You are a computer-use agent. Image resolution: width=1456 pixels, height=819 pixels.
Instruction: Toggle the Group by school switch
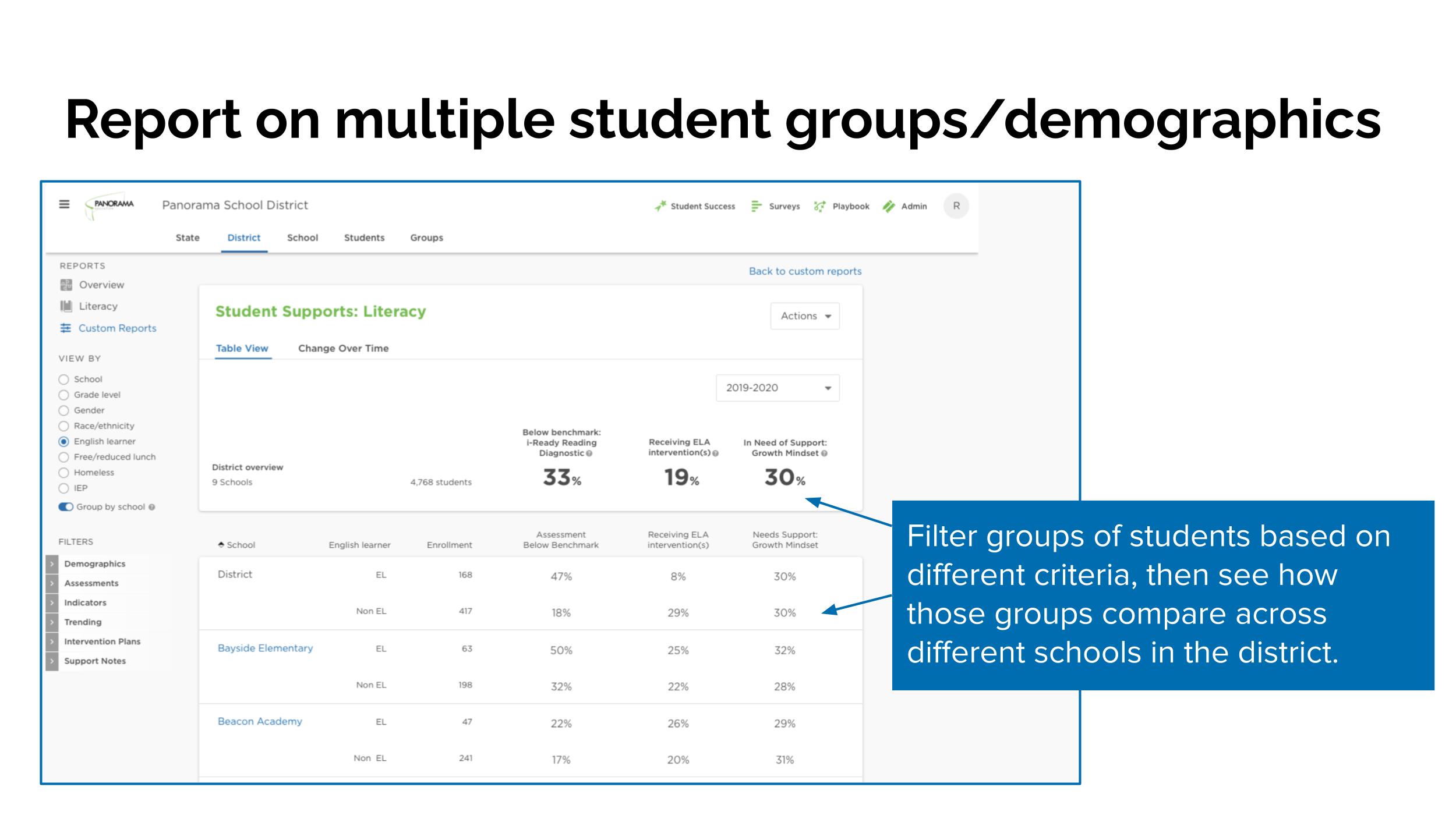66,507
